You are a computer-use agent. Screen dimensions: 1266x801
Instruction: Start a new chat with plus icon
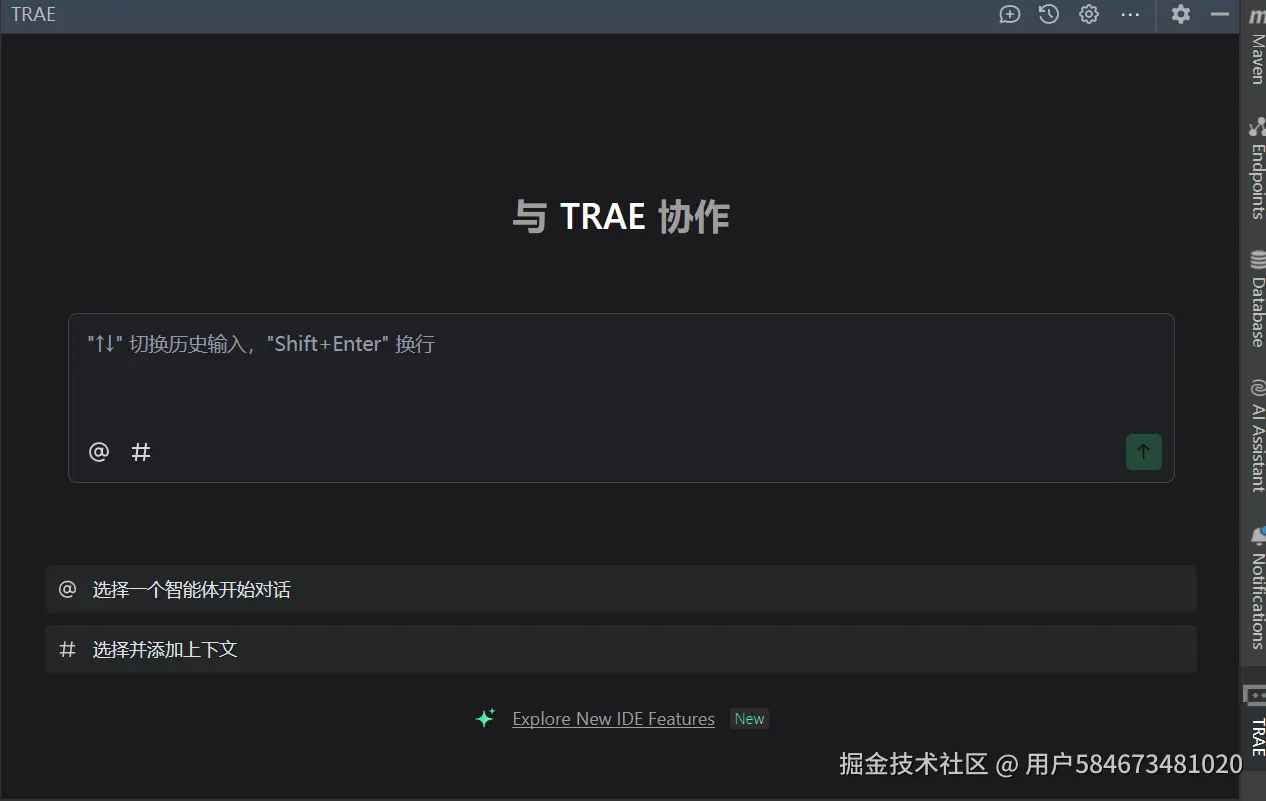(1010, 14)
